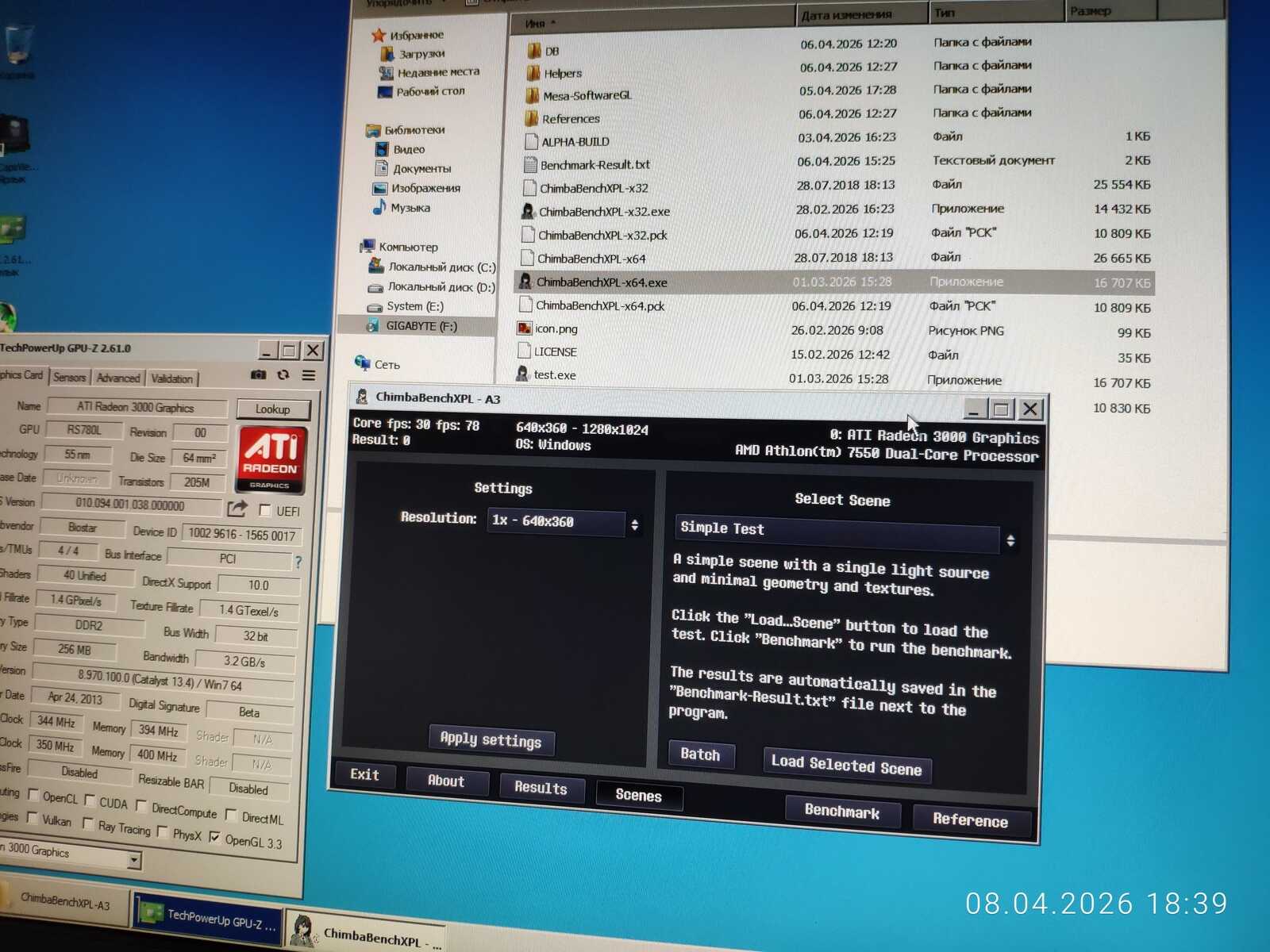Toggle the OpenCL checkbox

coord(33,794)
